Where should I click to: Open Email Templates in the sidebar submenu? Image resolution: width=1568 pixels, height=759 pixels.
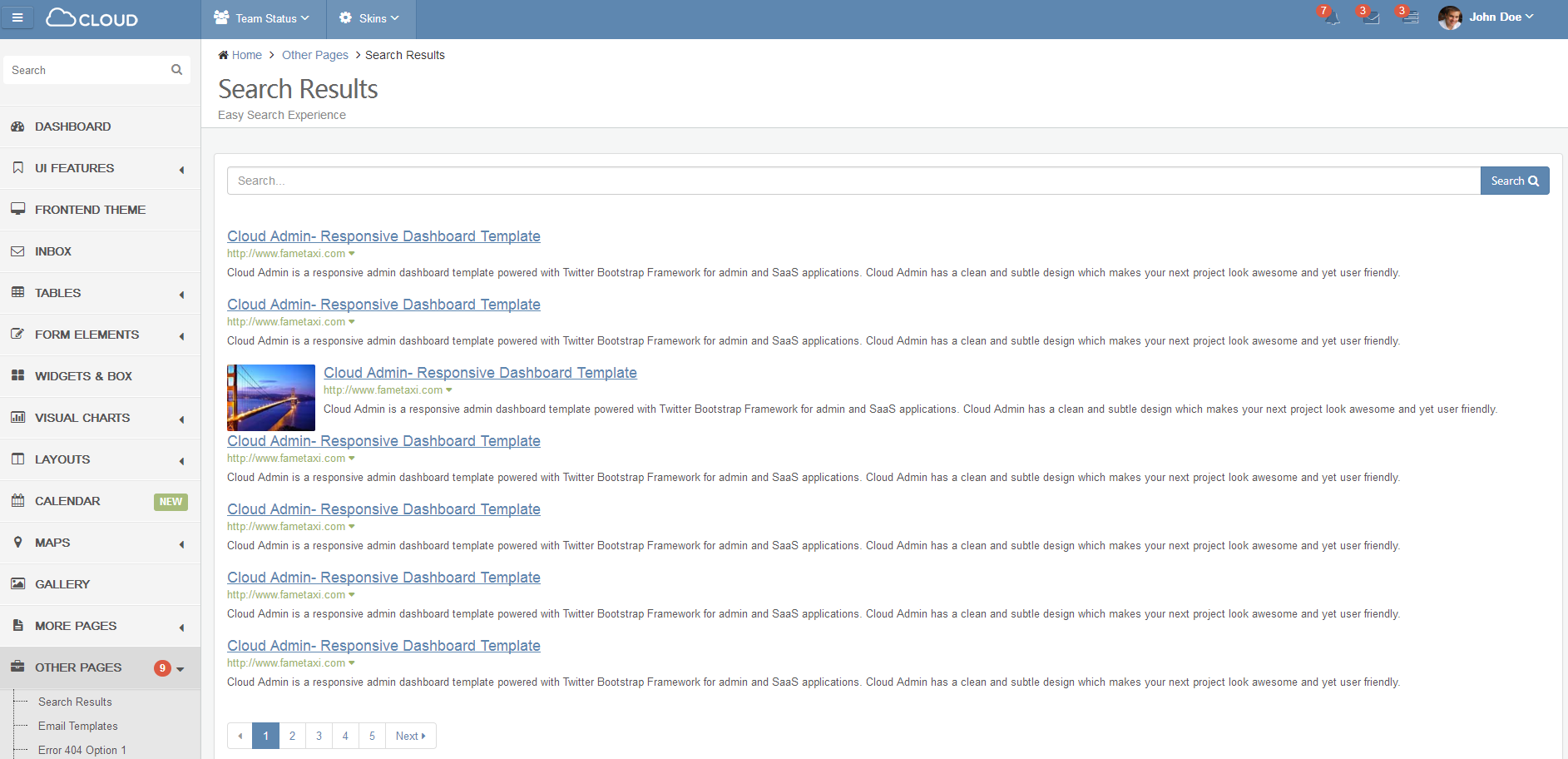78,726
